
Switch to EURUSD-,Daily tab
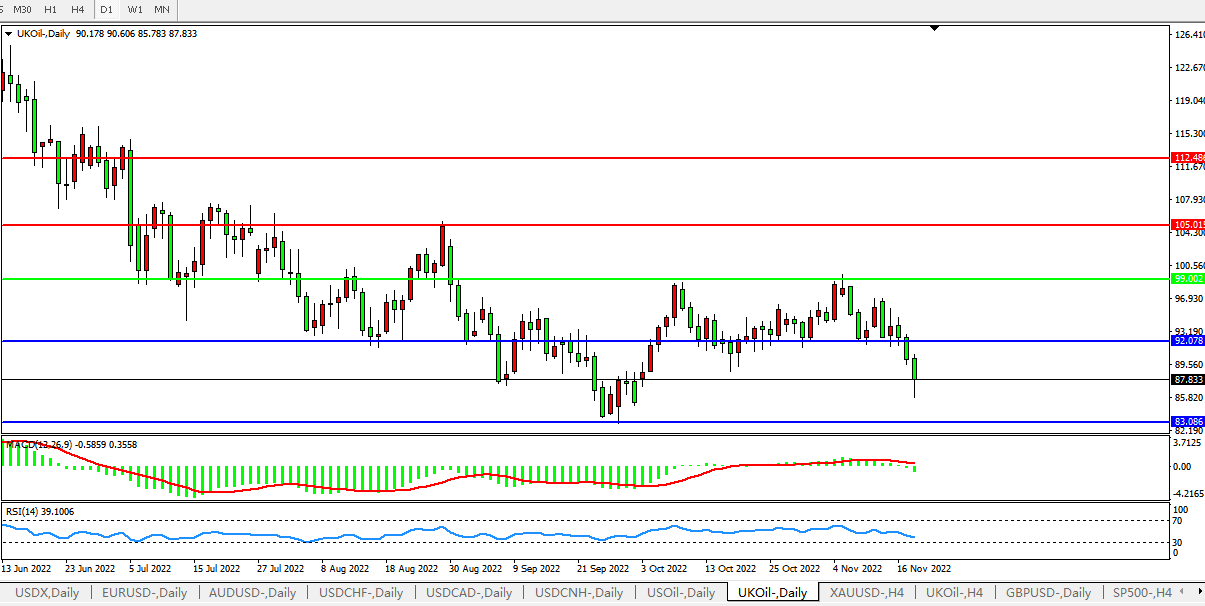145,592
